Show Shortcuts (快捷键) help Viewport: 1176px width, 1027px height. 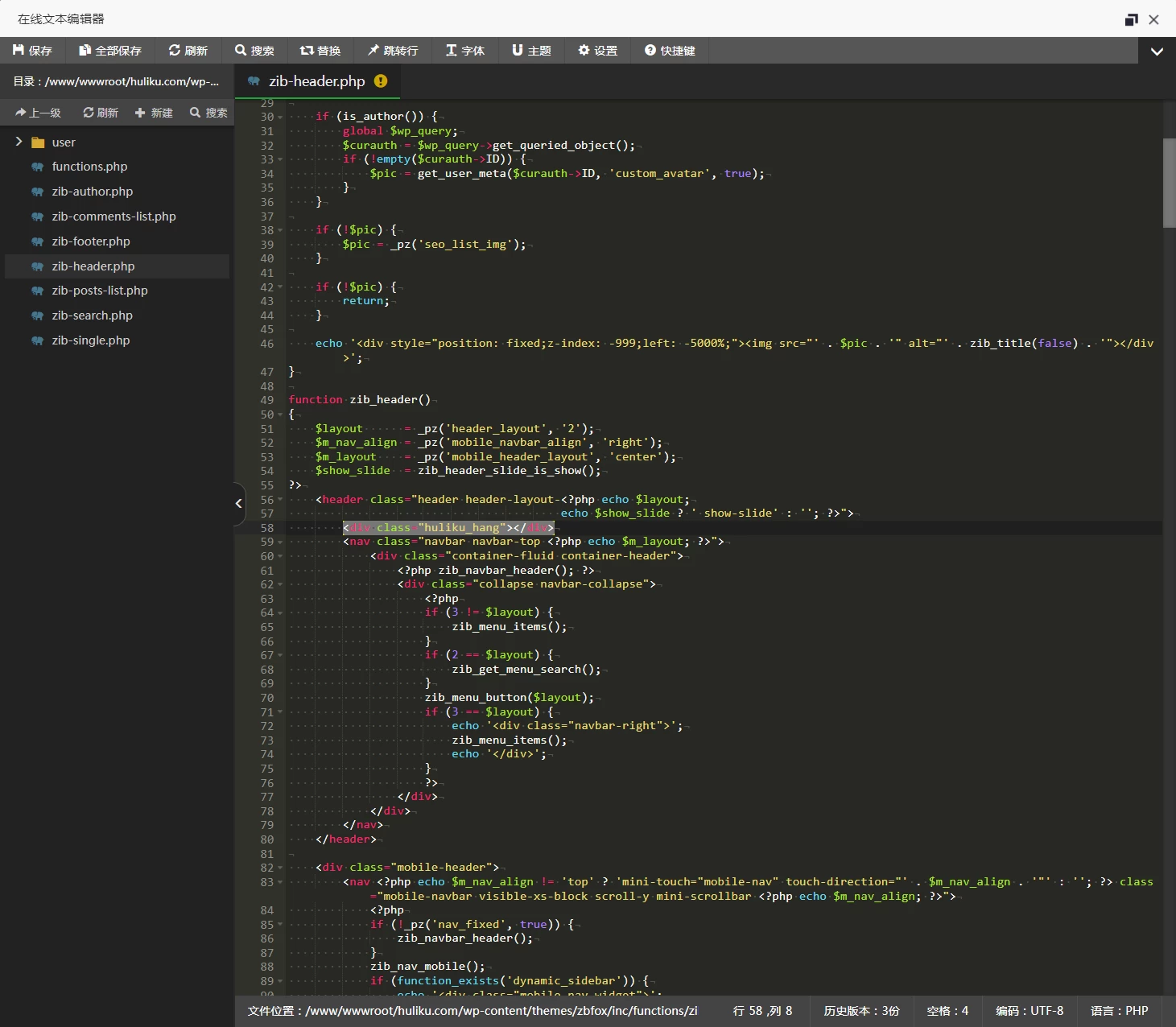pyautogui.click(x=670, y=51)
